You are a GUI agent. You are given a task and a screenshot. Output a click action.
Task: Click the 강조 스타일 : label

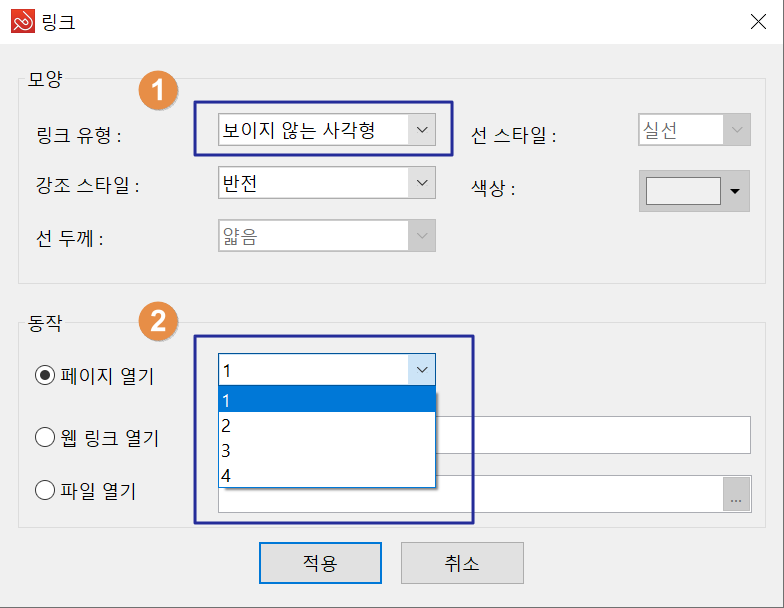88,186
